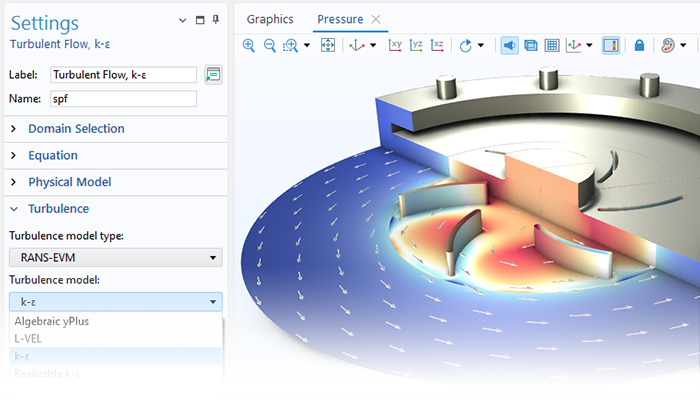Open the Settings window options chevron

click(x=183, y=20)
